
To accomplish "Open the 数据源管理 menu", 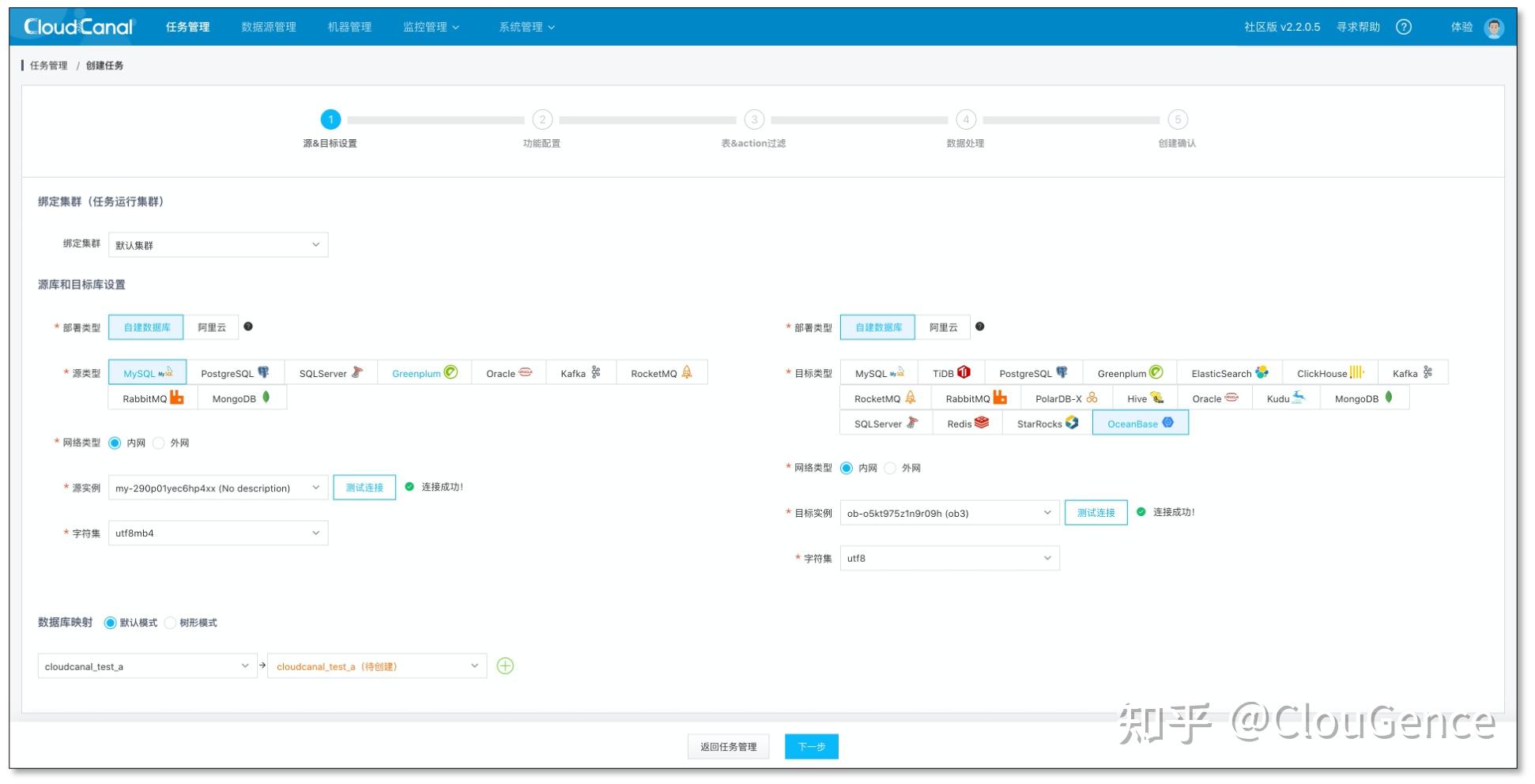I will (267, 26).
